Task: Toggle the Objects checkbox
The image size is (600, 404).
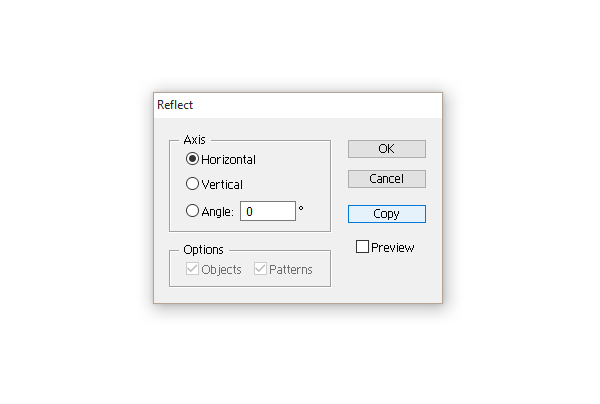Action: click(x=192, y=269)
